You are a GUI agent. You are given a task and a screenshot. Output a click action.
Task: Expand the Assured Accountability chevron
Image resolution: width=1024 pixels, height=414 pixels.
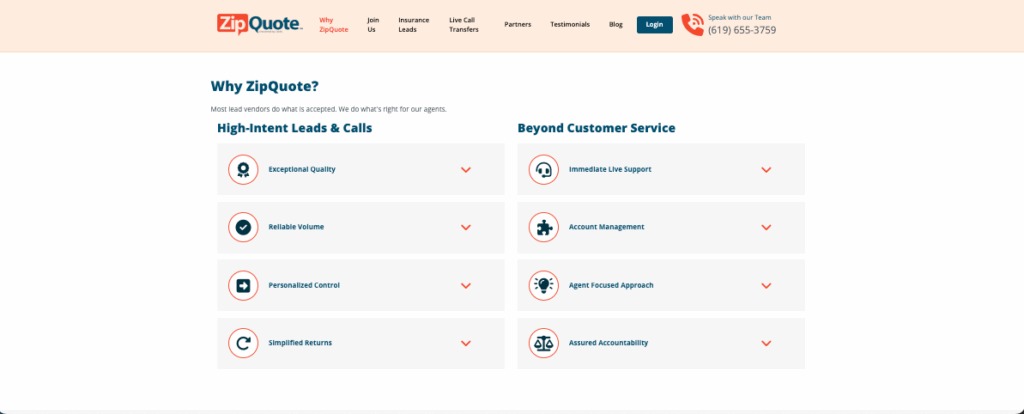(766, 344)
